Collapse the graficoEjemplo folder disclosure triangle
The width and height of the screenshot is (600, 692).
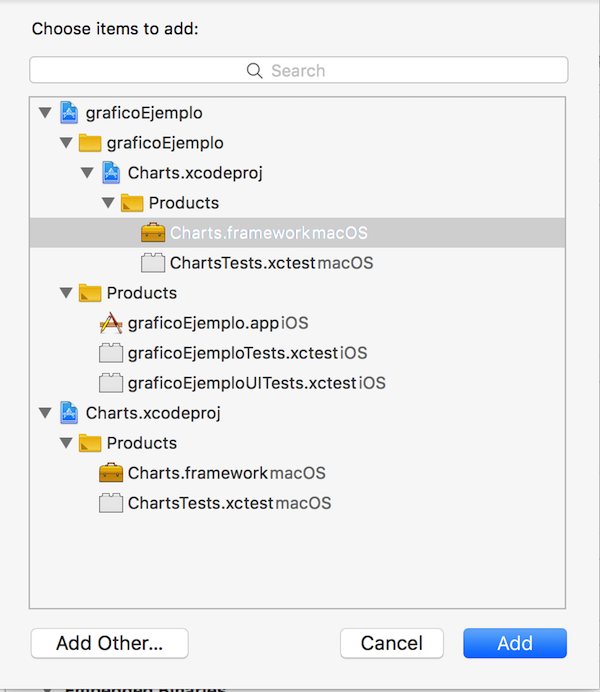click(65, 143)
